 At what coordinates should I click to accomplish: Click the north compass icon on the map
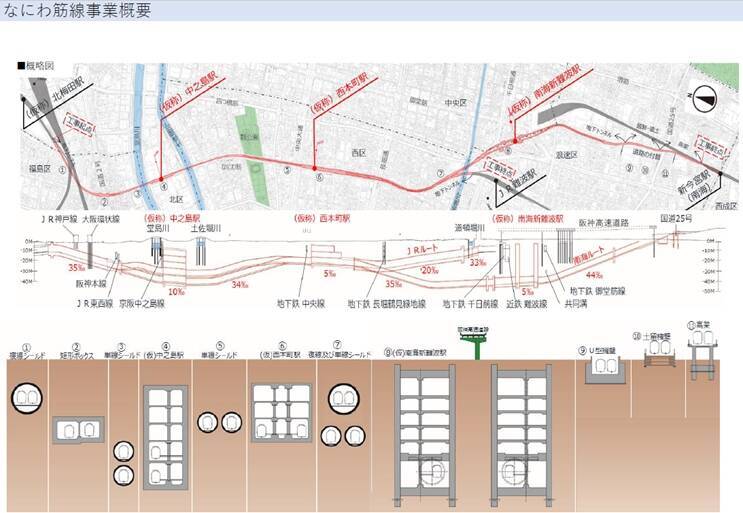point(704,98)
